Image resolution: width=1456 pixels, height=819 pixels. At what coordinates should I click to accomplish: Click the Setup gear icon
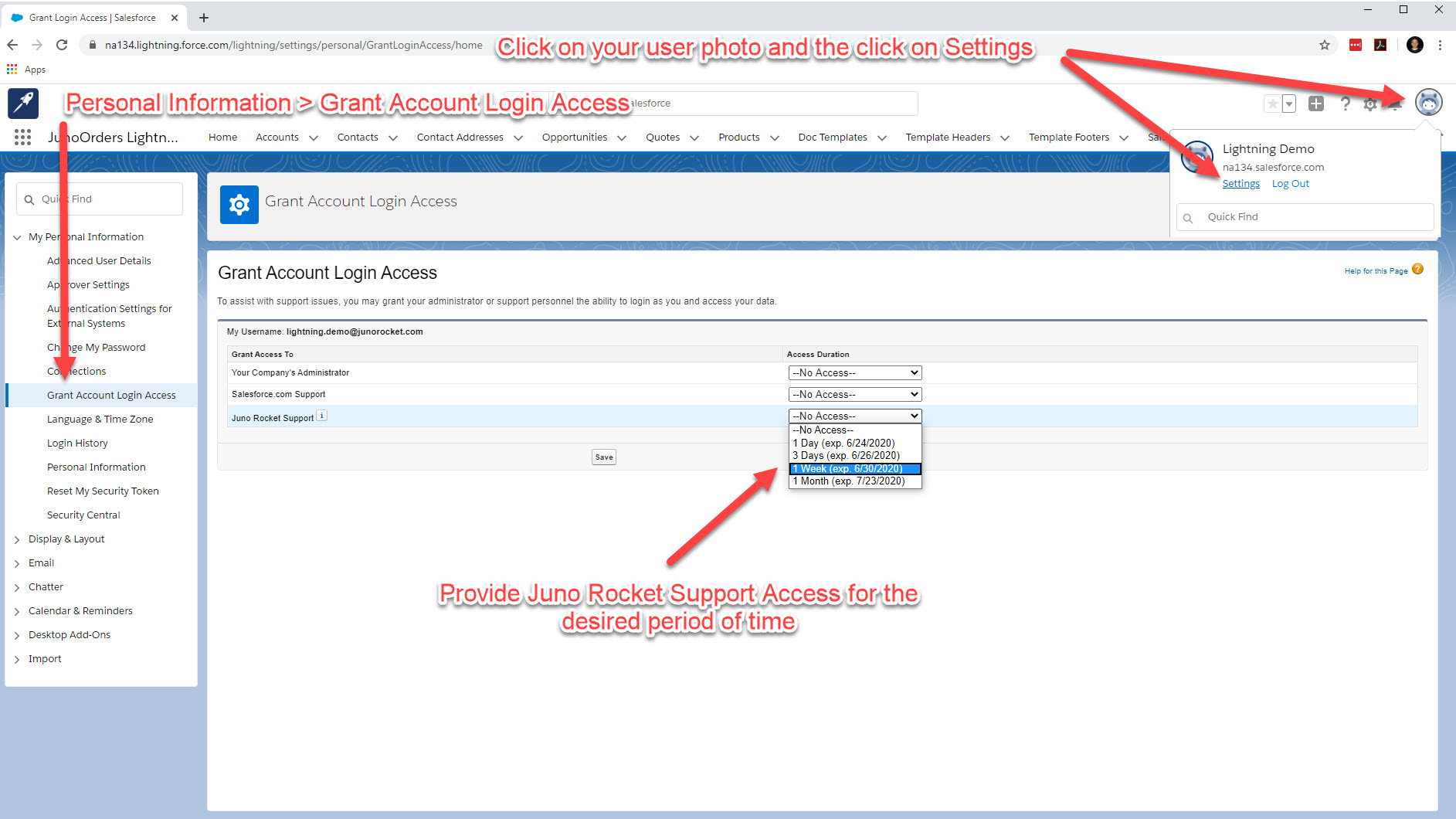(x=1370, y=103)
